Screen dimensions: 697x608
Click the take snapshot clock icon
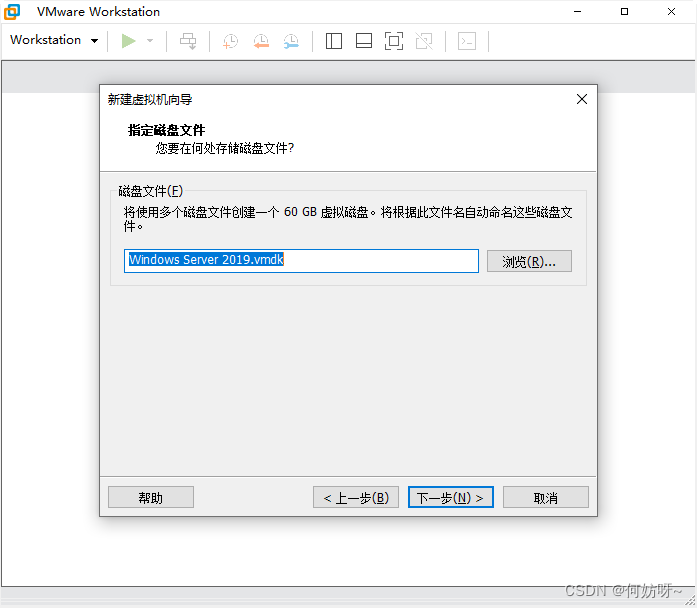pyautogui.click(x=230, y=41)
